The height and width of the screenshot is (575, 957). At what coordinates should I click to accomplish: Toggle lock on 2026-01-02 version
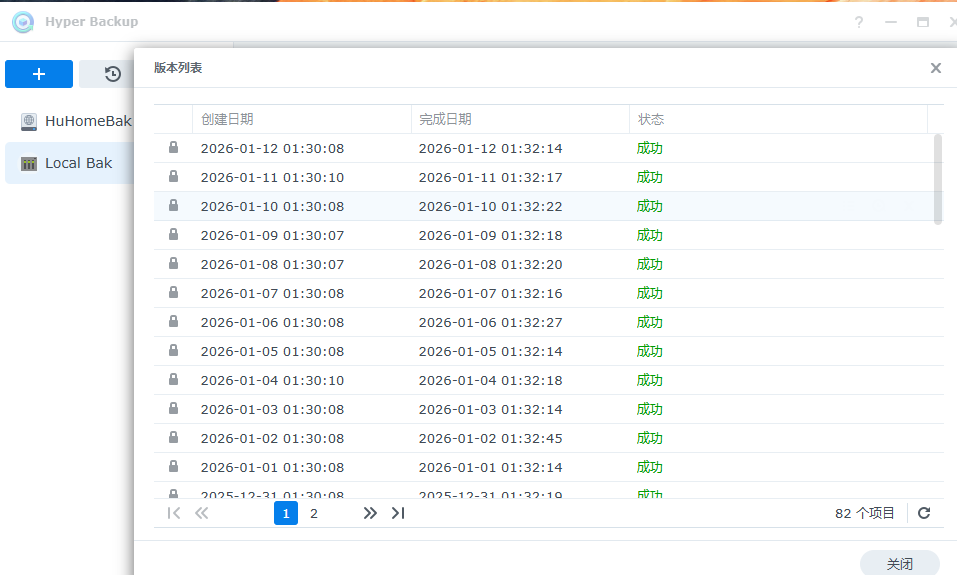click(x=173, y=437)
